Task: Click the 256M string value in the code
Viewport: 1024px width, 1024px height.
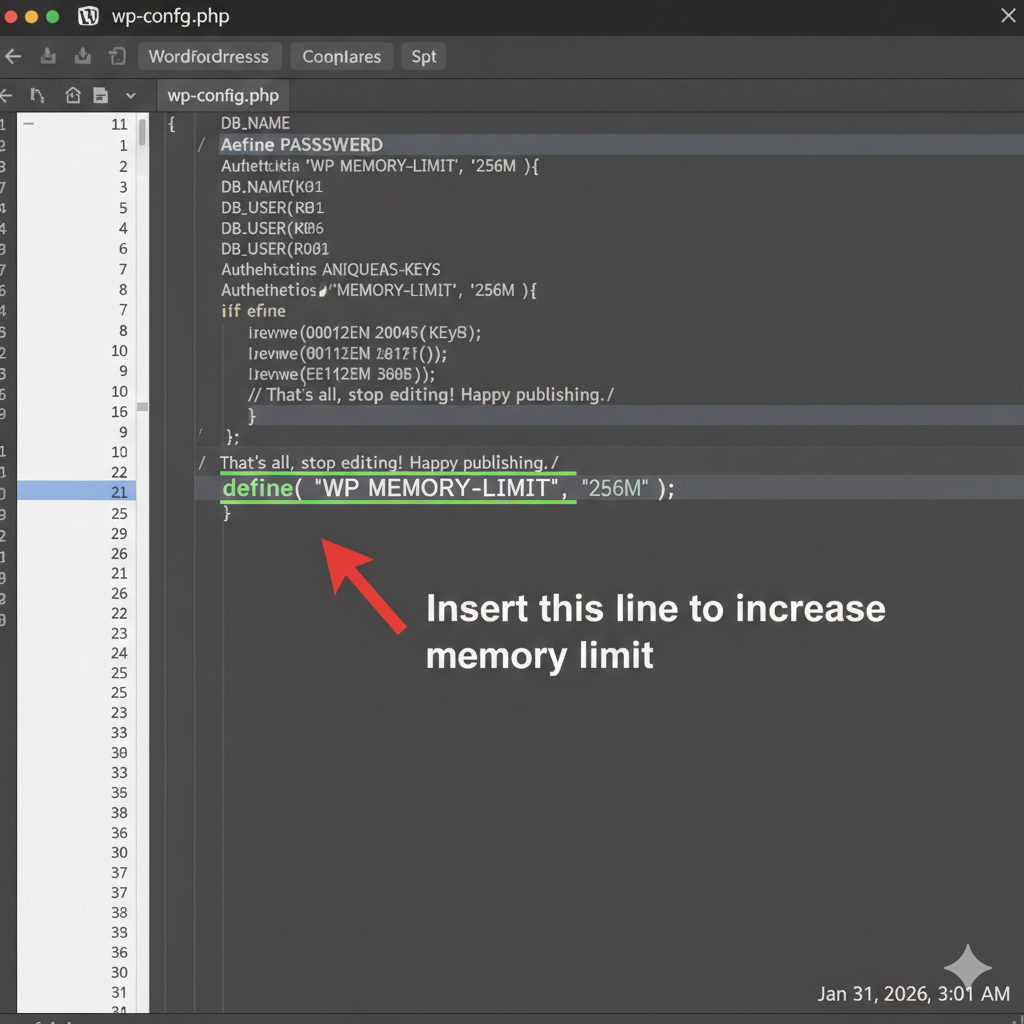Action: tap(613, 488)
